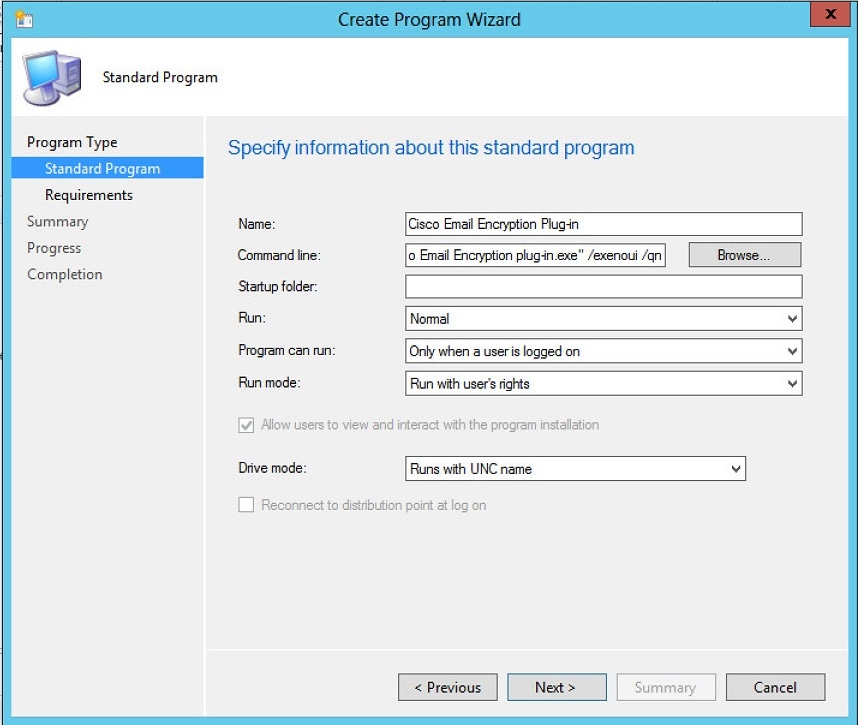858x725 pixels.
Task: Click inside the Name field
Action: coord(600,224)
